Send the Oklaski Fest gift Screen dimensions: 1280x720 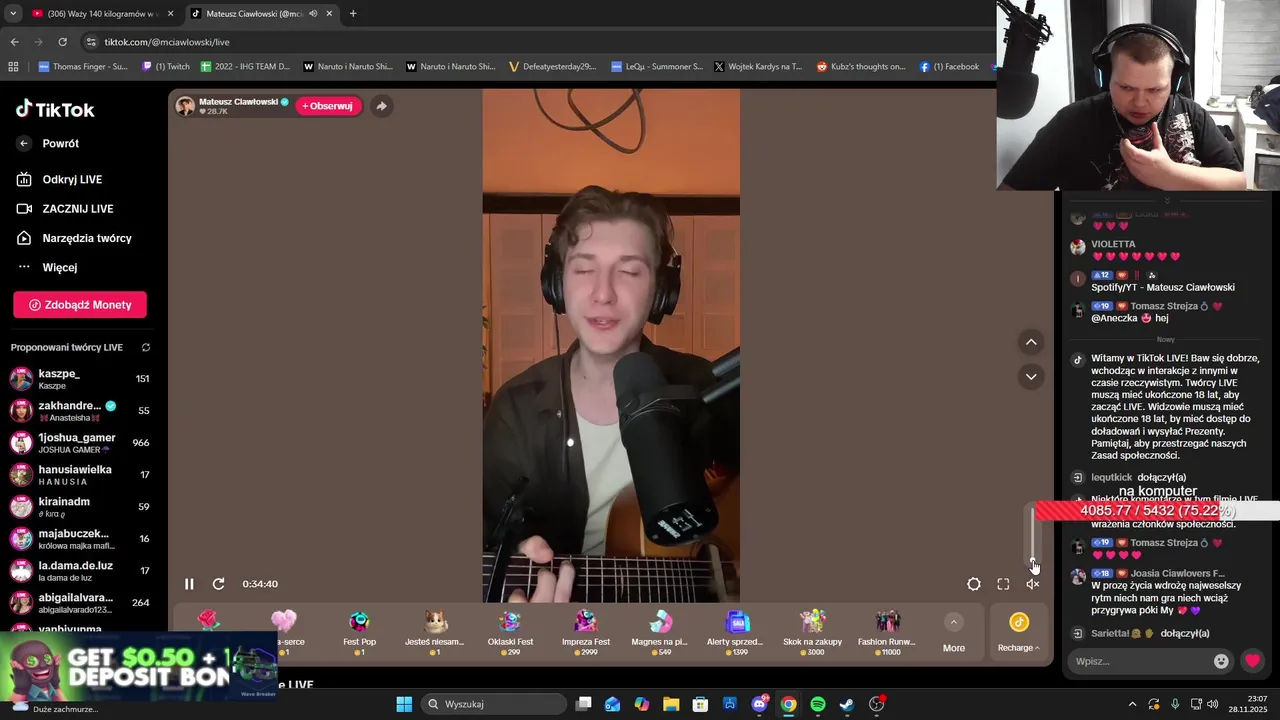coord(510,632)
